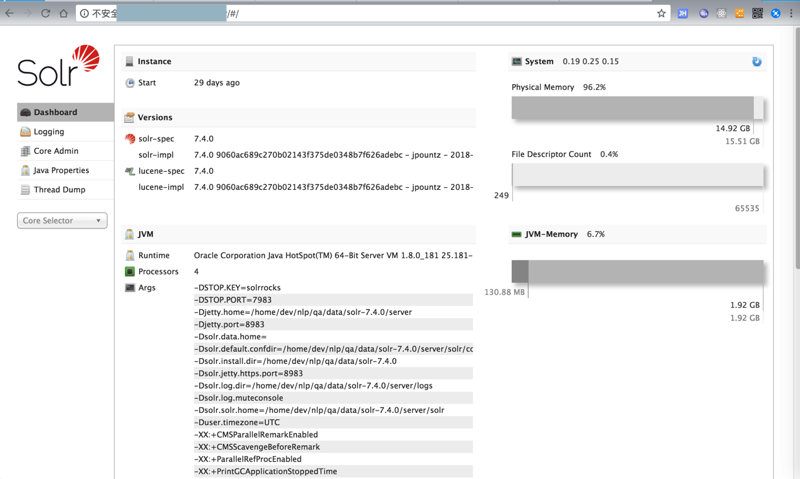Click the Core Admin icon
Image resolution: width=800 pixels, height=479 pixels.
(25, 151)
